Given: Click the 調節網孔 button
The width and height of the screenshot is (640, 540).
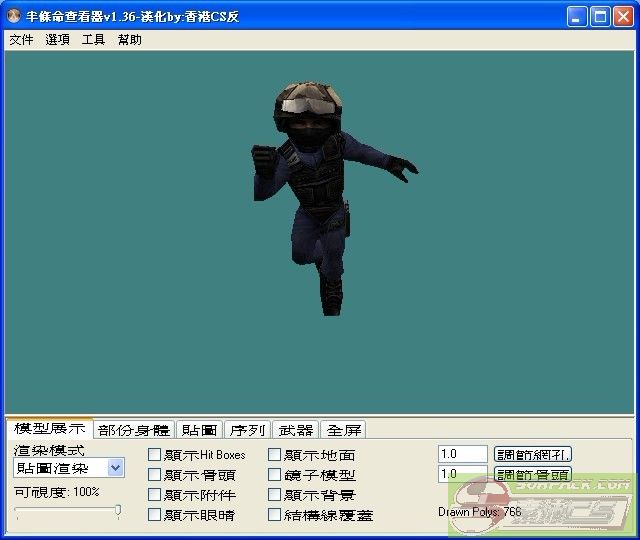Looking at the screenshot, I should coord(533,454).
